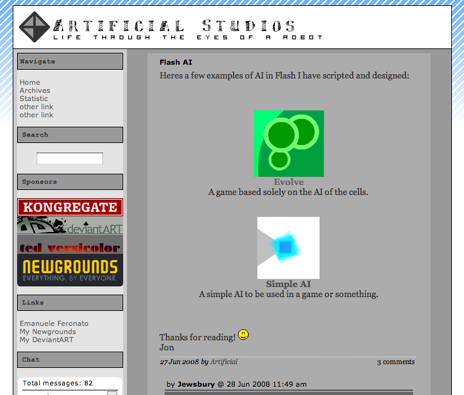Click the Artificial Studios site title

pyautogui.click(x=174, y=26)
